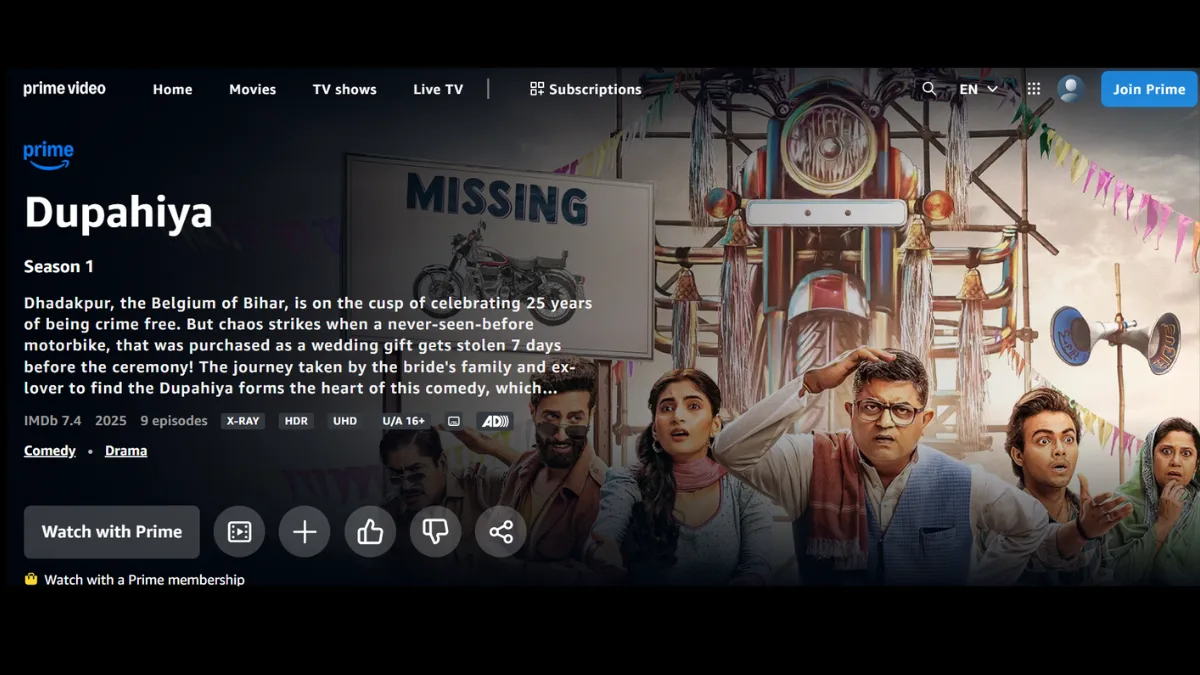
Task: Click the audio description AD badge
Action: (495, 421)
